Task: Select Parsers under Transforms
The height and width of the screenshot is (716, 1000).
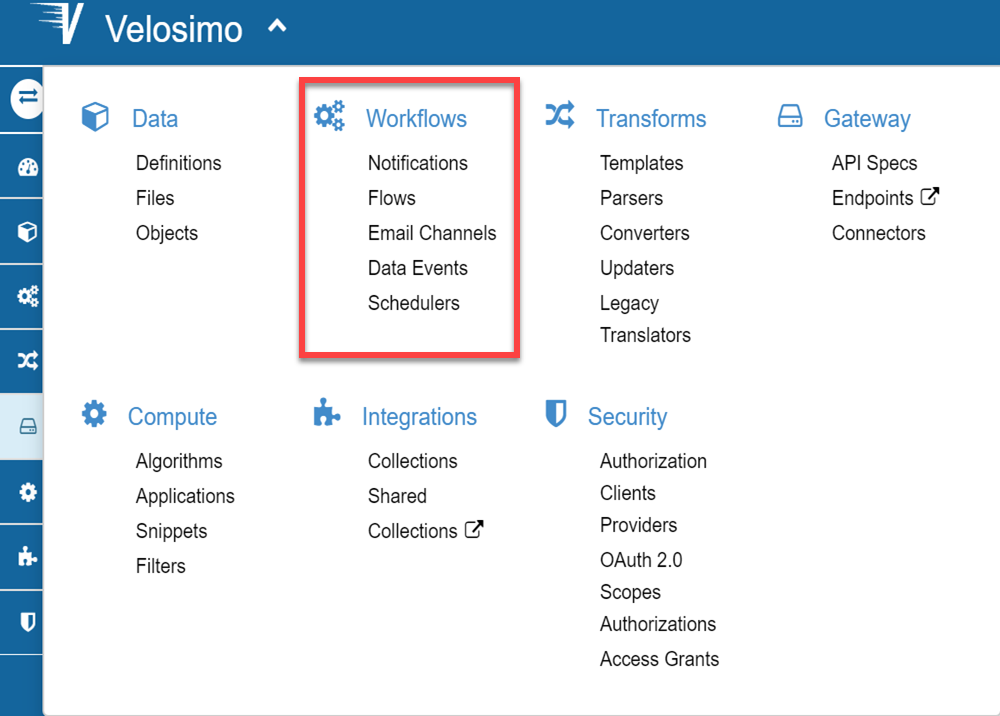Action: (631, 198)
